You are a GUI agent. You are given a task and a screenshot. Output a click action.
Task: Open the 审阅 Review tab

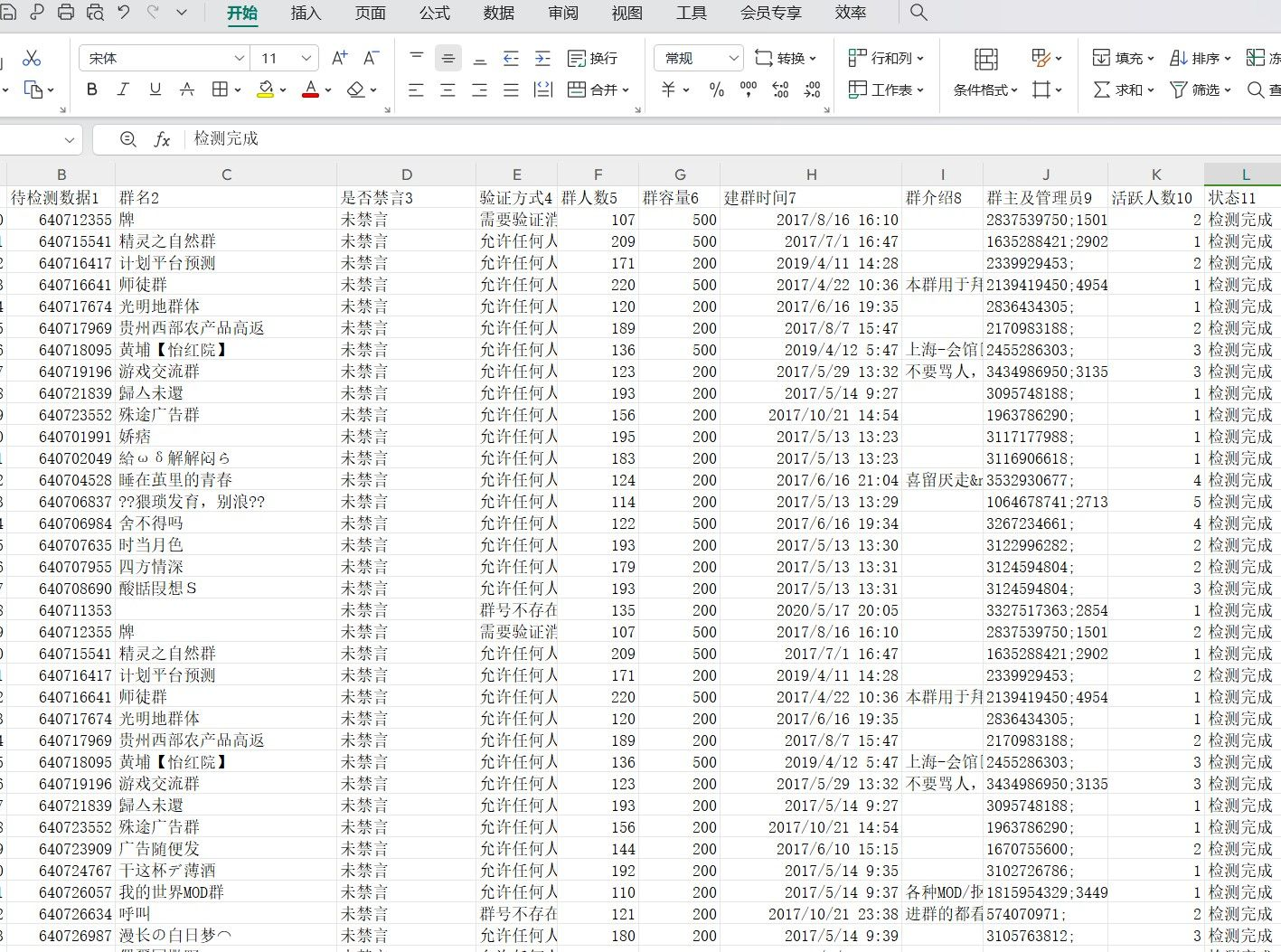(x=562, y=13)
